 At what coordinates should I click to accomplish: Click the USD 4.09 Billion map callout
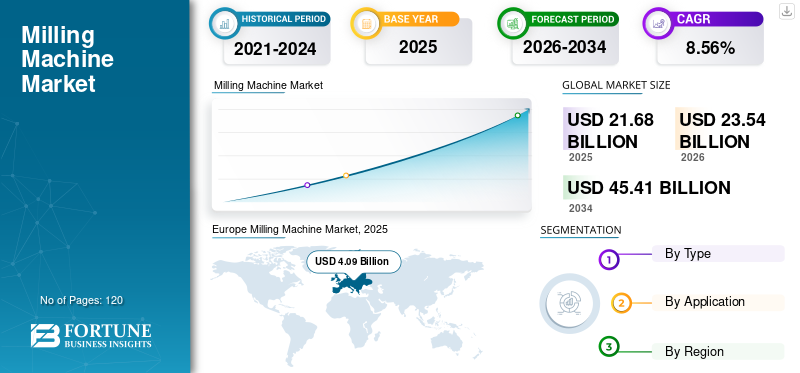coord(354,262)
